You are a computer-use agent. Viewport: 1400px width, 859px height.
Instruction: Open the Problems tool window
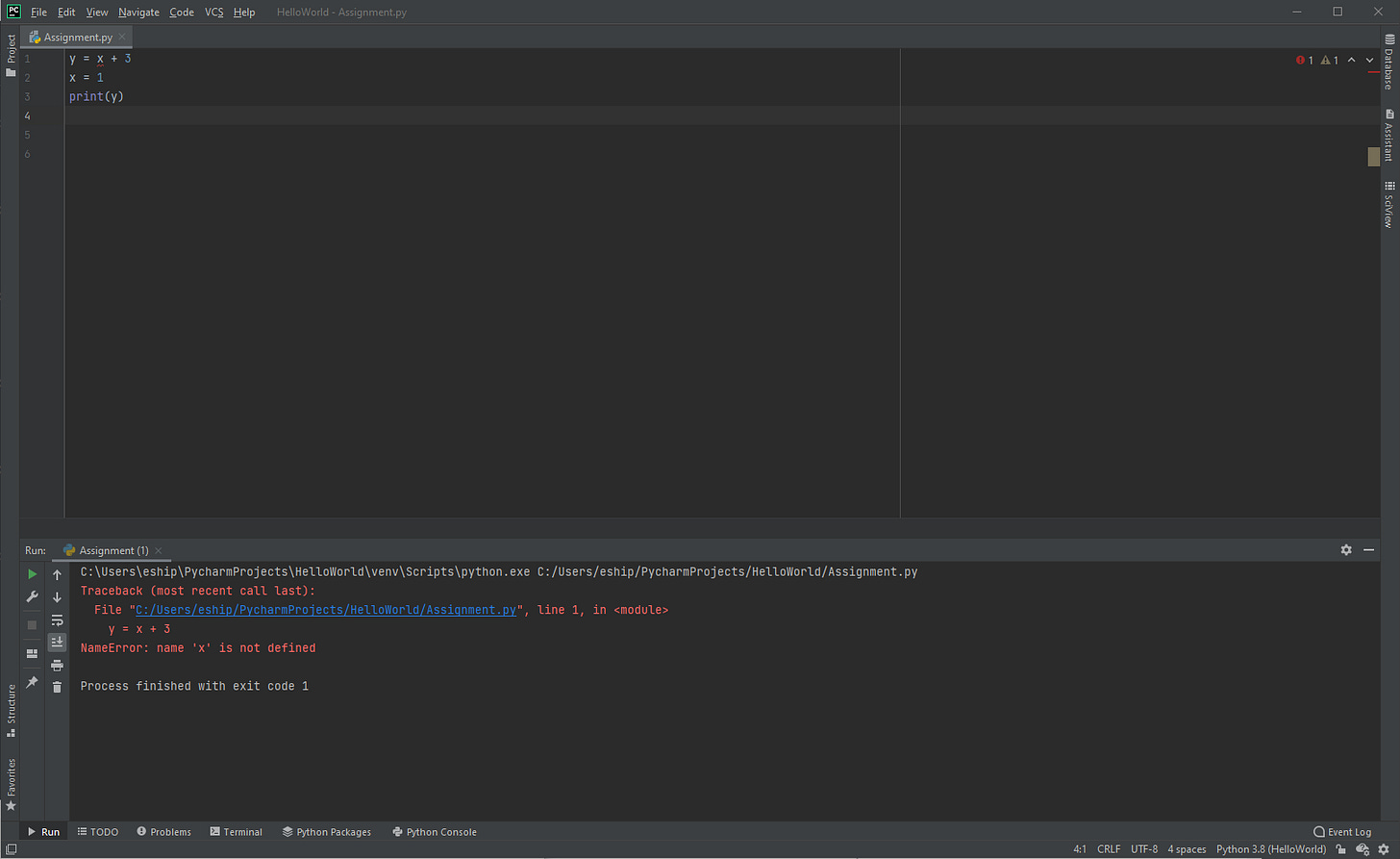pyautogui.click(x=164, y=832)
